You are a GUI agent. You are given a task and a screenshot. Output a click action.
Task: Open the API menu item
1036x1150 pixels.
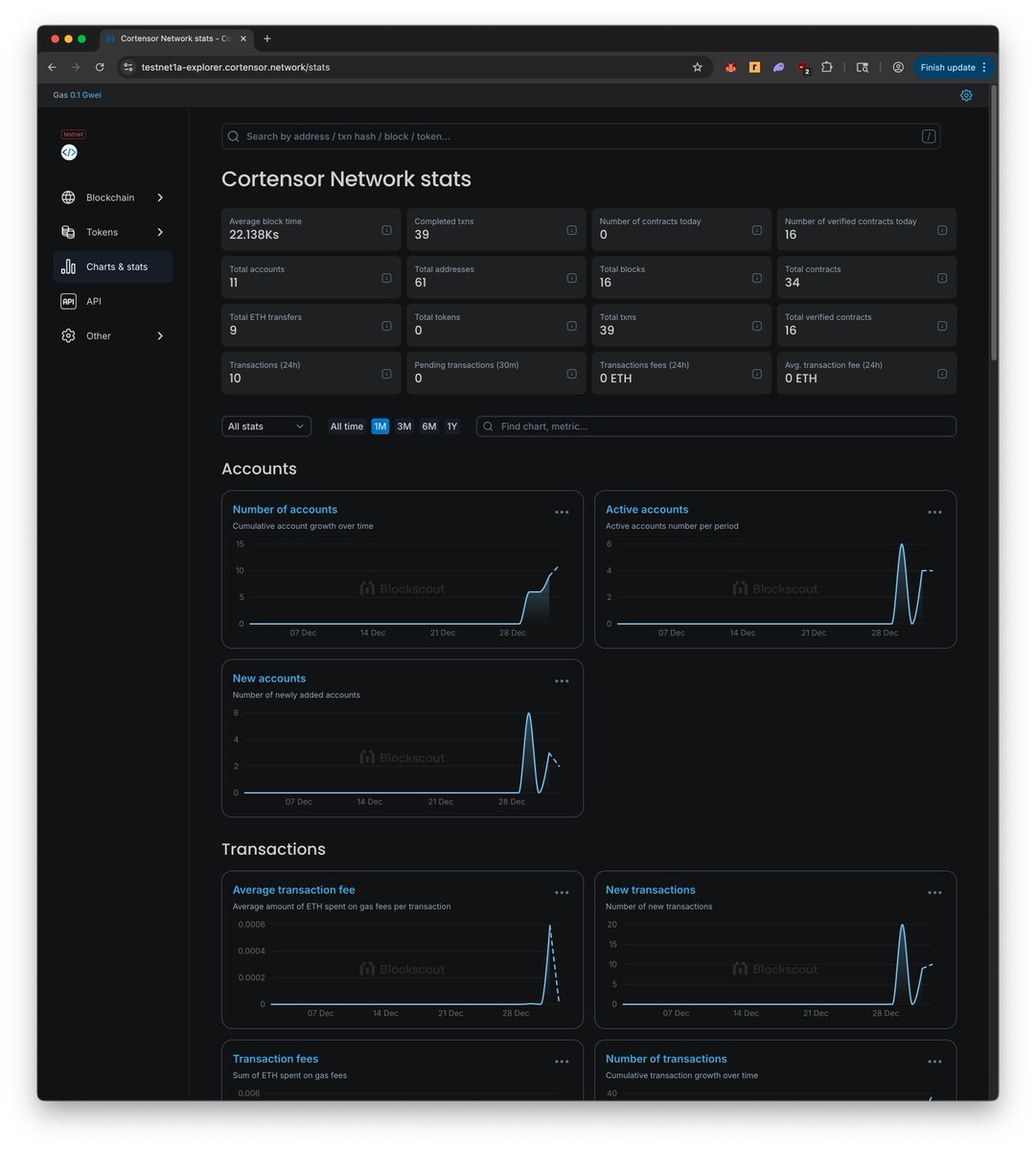coord(113,301)
